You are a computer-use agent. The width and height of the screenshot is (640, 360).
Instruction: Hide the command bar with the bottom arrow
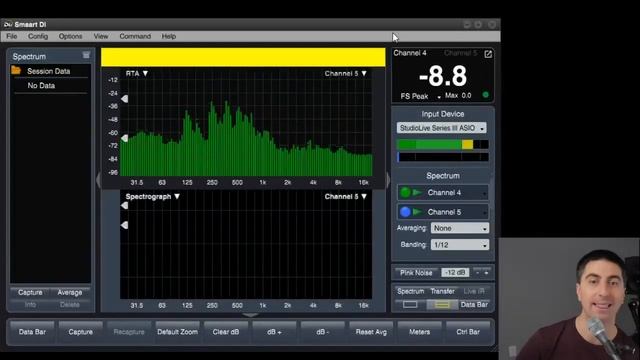250,315
